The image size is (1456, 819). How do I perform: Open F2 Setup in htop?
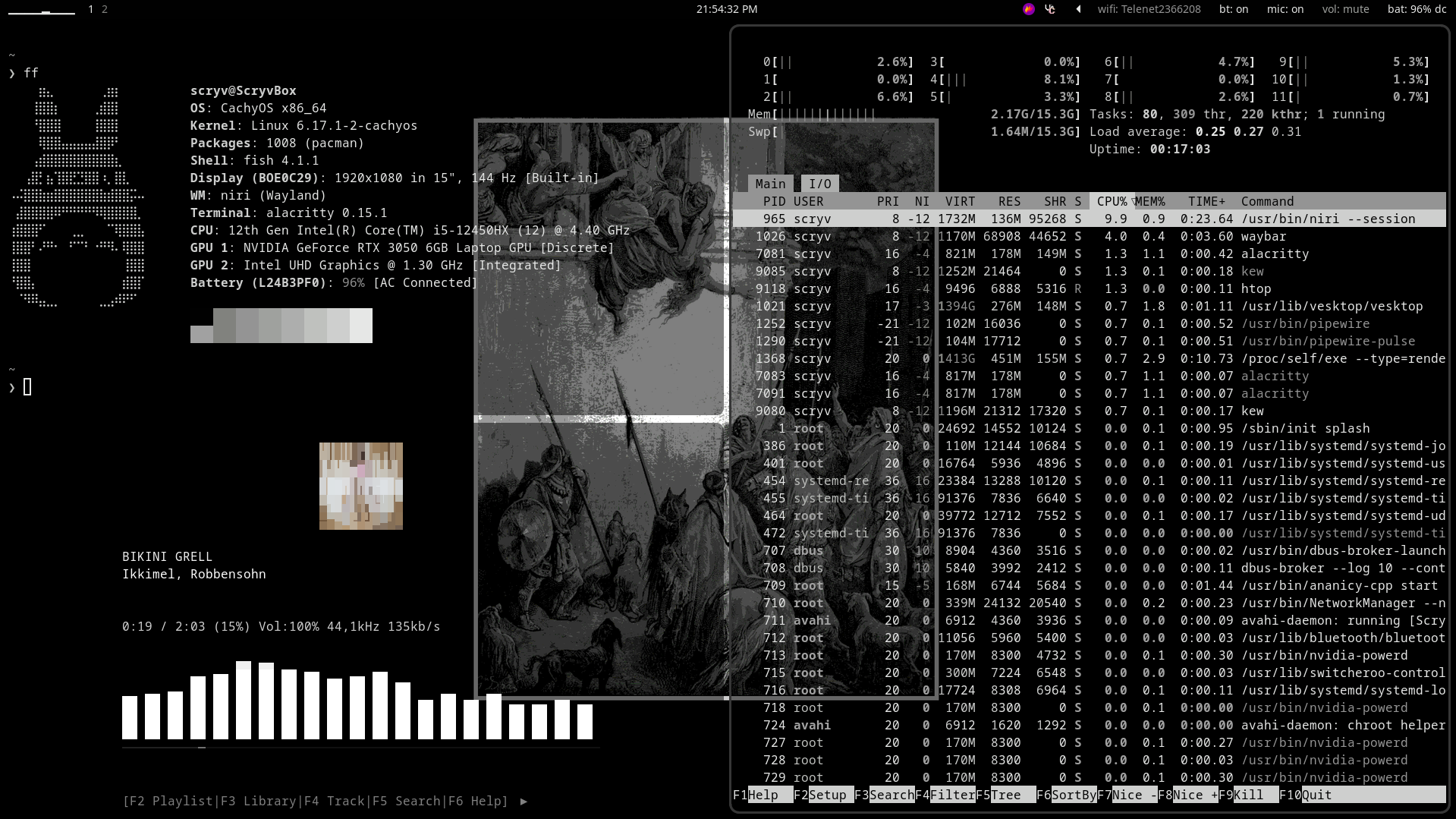[827, 795]
